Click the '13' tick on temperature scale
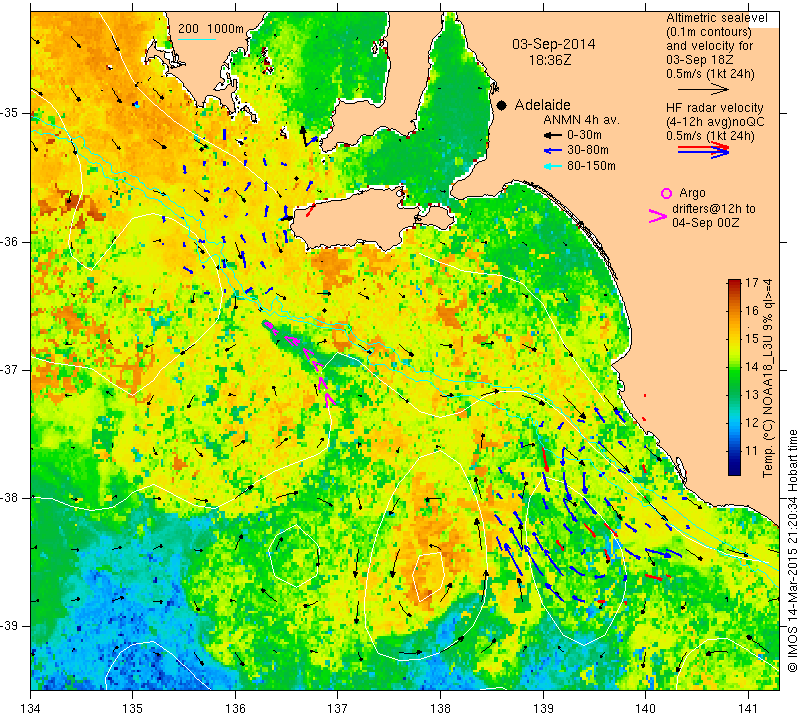The width and height of the screenshot is (800, 720). (752, 394)
